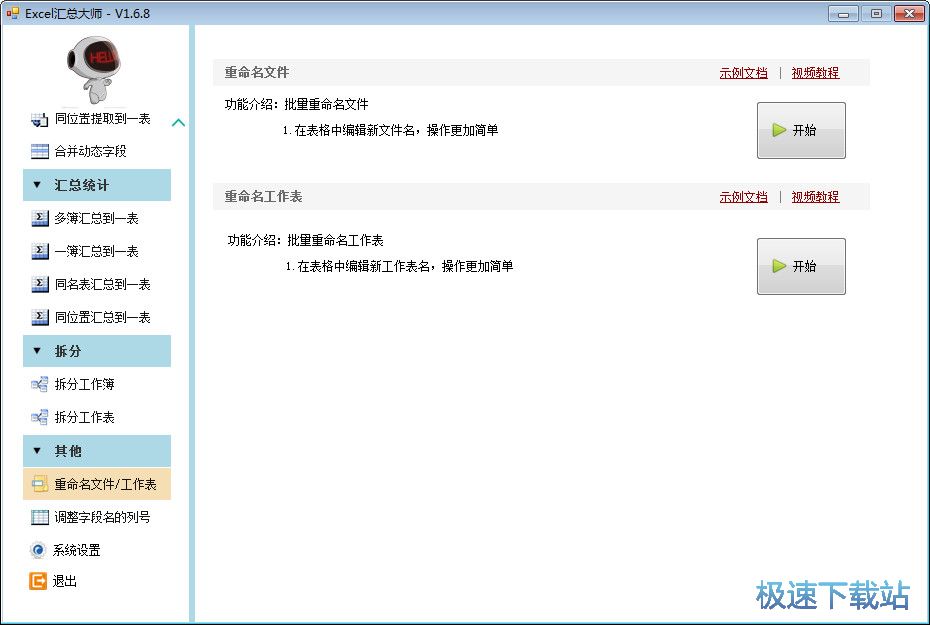Click the 合并动态字段 table icon
The width and height of the screenshot is (930, 625).
pyautogui.click(x=39, y=152)
